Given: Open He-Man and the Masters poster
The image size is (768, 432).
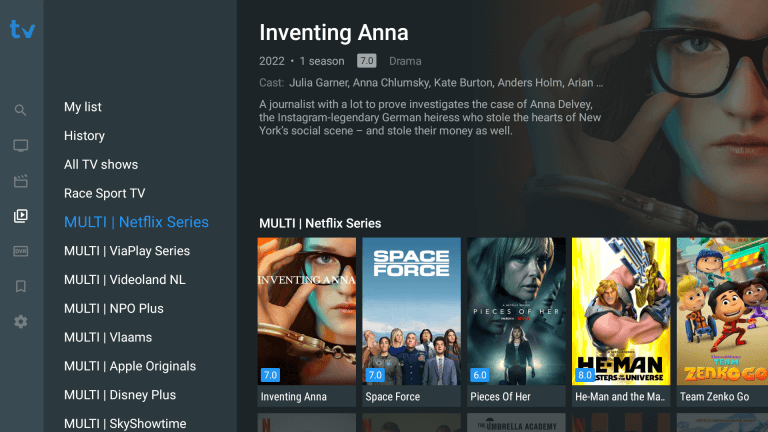Looking at the screenshot, I should click(x=621, y=322).
